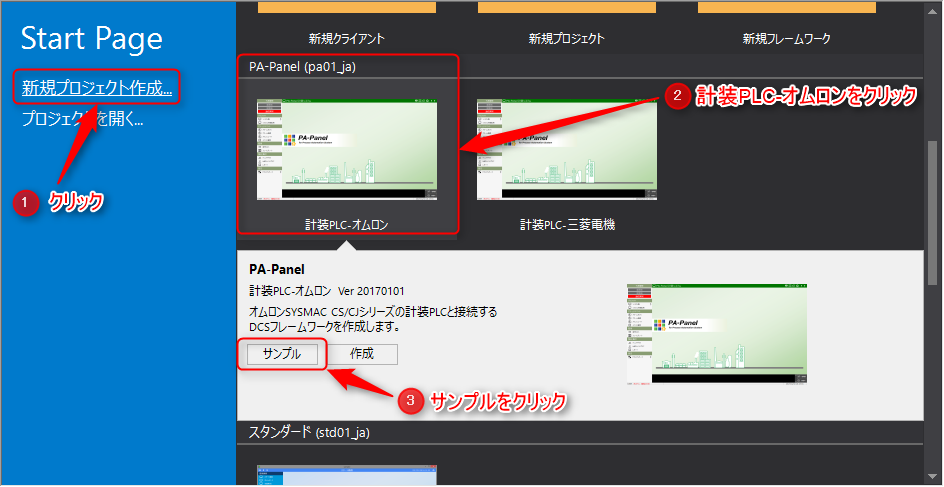944x487 pixels.
Task: Click the 新規プロジェクト作成... link
Action: click(97, 89)
